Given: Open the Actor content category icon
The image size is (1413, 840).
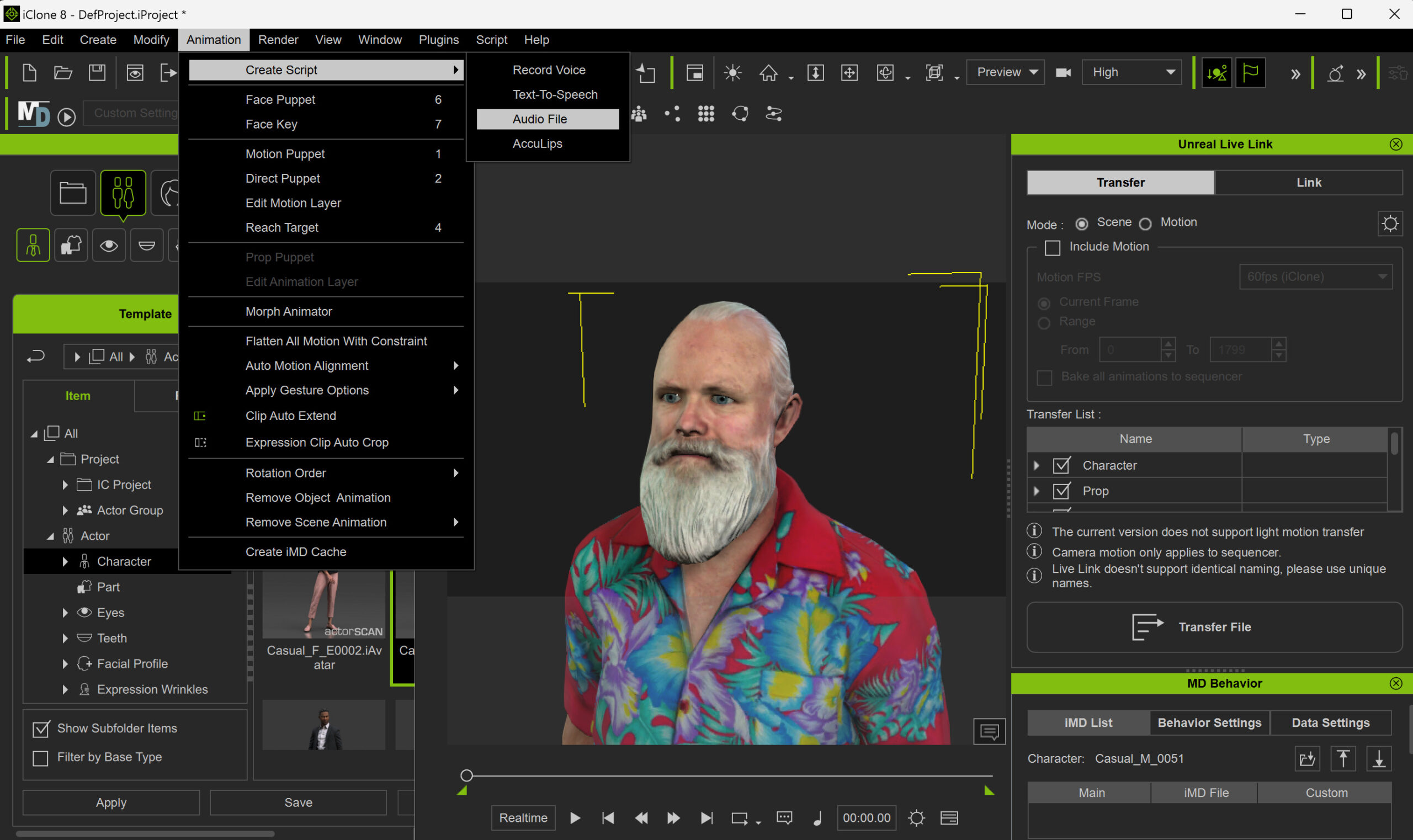Looking at the screenshot, I should tap(123, 193).
